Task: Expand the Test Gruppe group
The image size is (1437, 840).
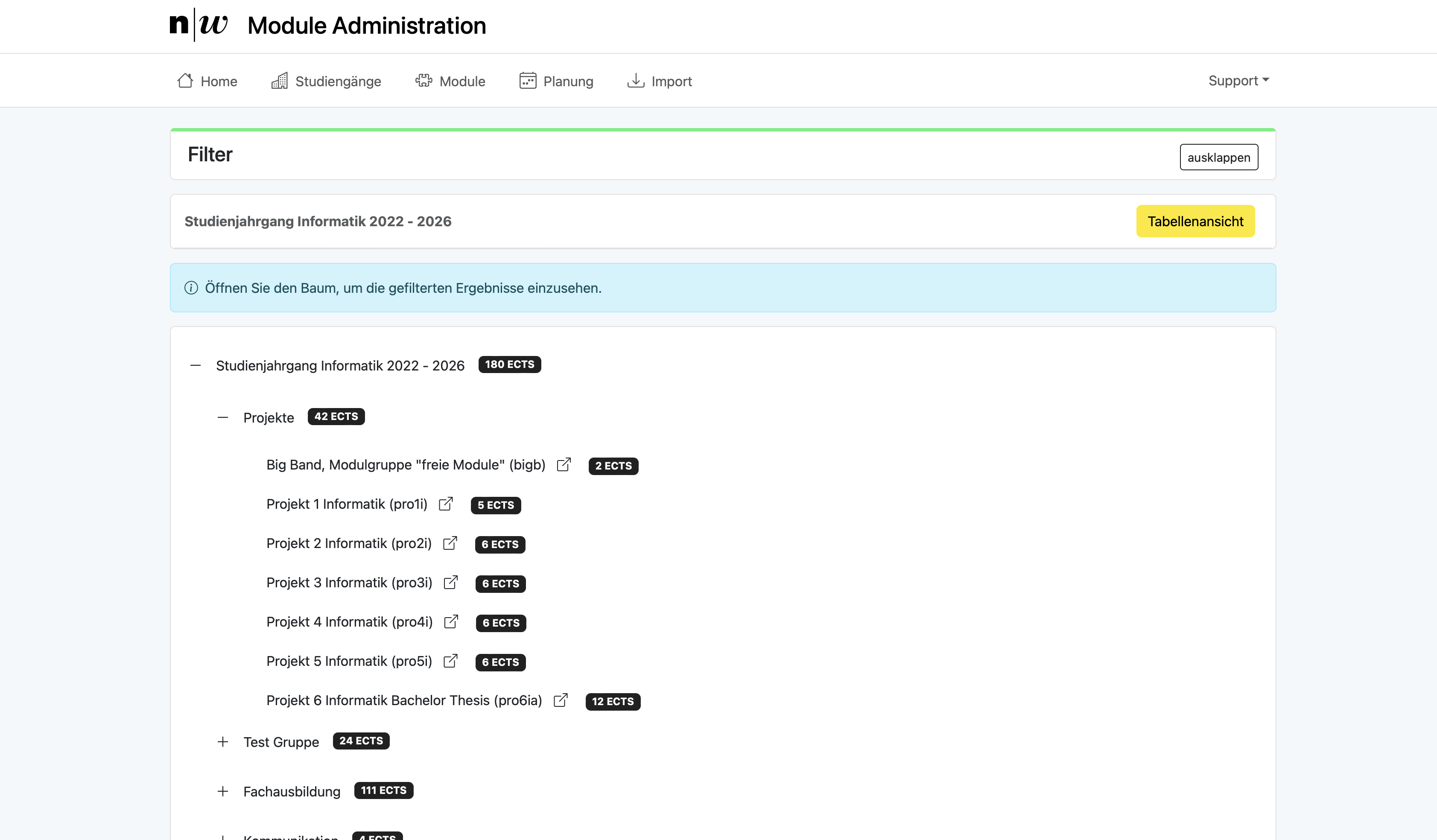Action: coord(223,742)
